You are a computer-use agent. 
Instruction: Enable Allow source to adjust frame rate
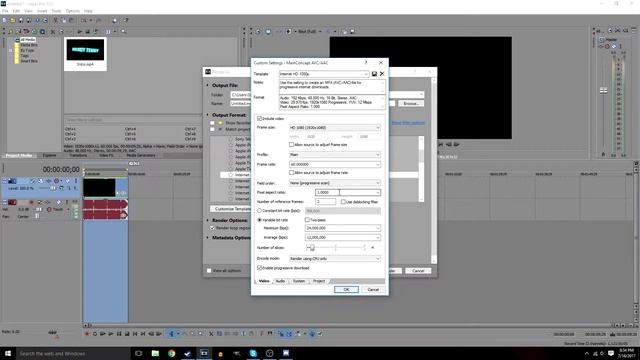tap(291, 173)
